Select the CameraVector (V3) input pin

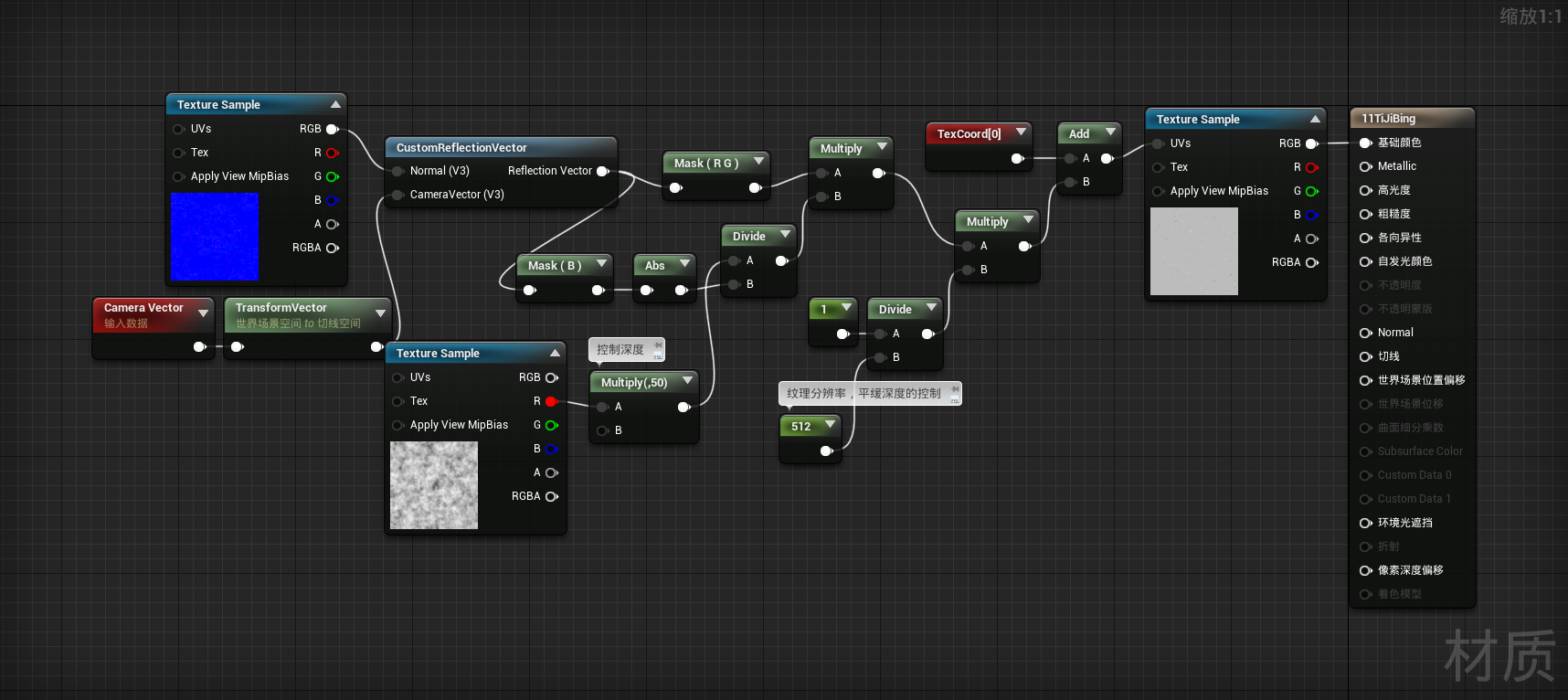coord(397,195)
